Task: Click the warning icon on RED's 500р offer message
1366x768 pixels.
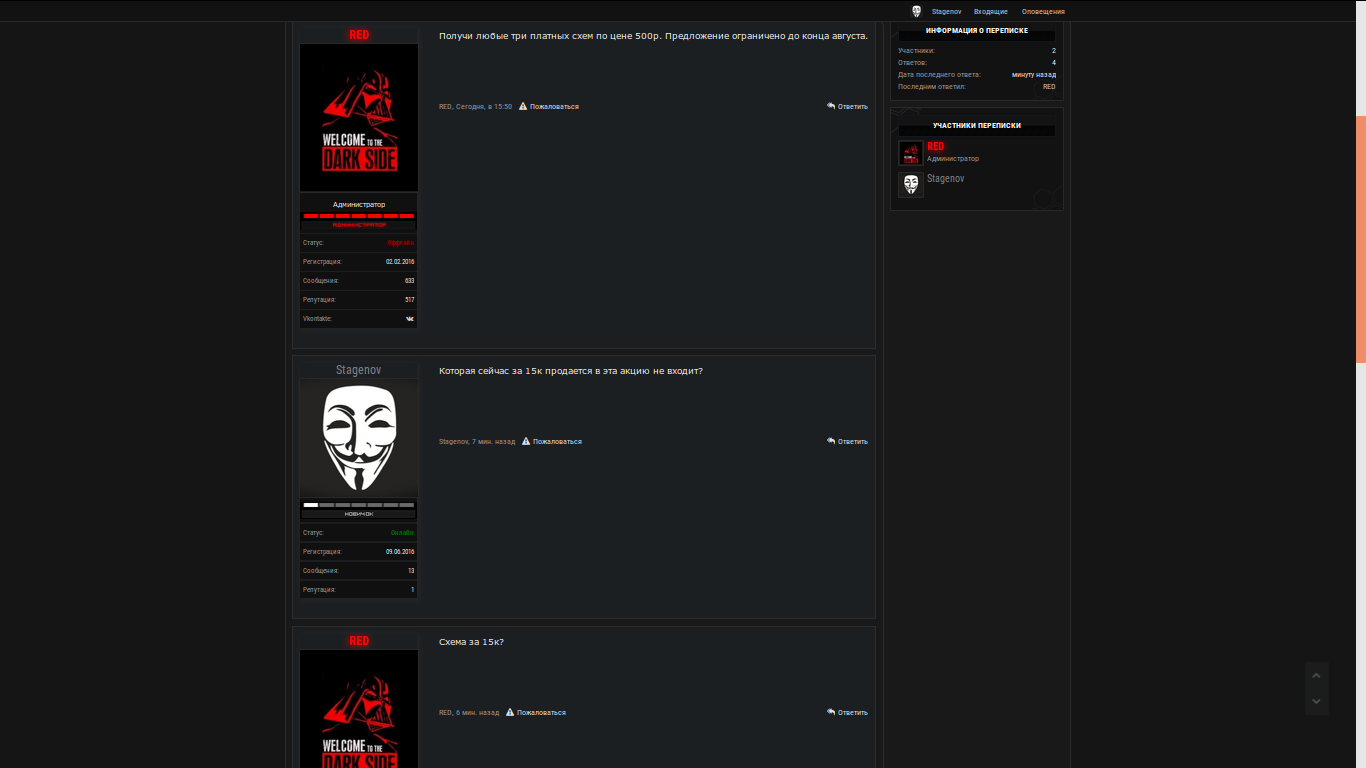Action: [522, 106]
